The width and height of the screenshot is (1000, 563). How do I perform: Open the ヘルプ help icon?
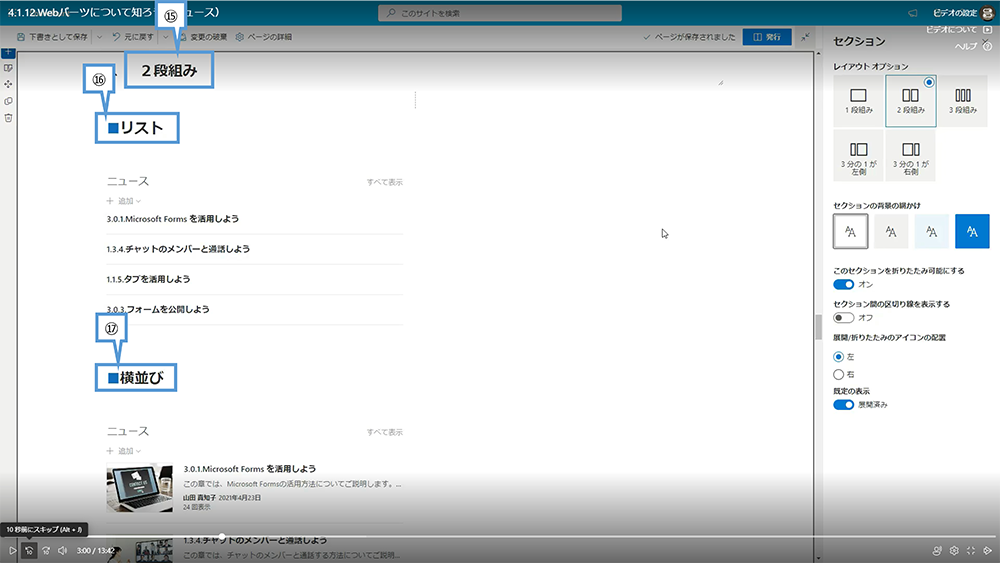[987, 46]
